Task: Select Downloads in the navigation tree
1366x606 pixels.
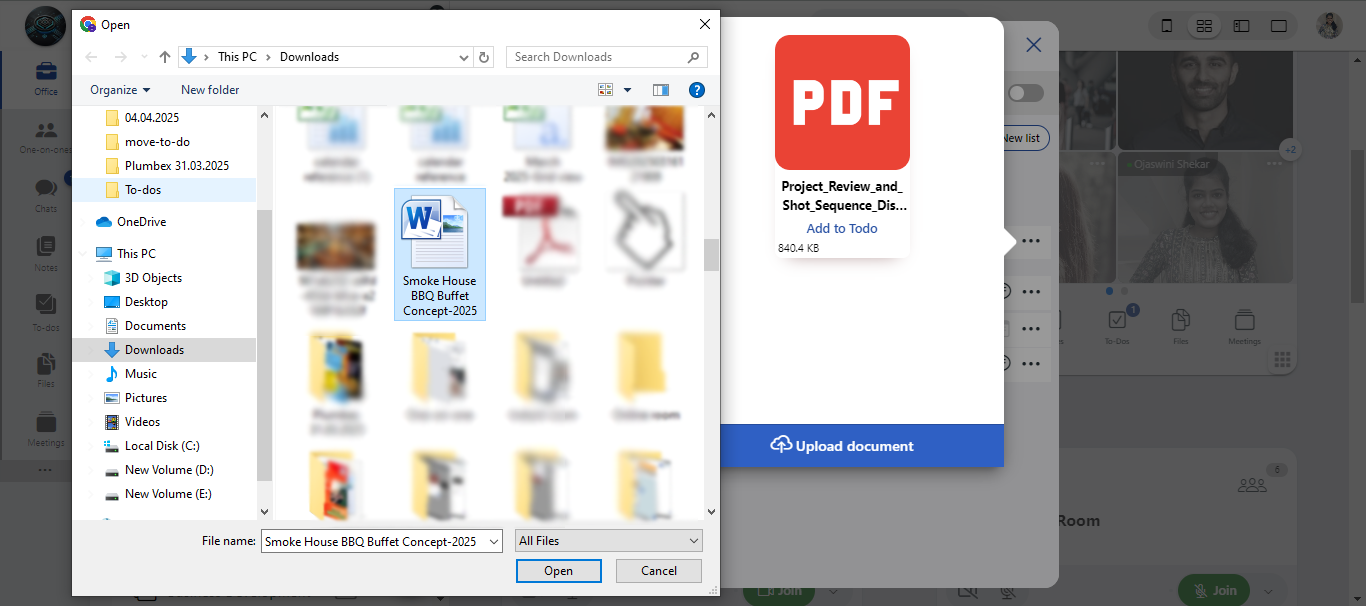Action: point(154,350)
